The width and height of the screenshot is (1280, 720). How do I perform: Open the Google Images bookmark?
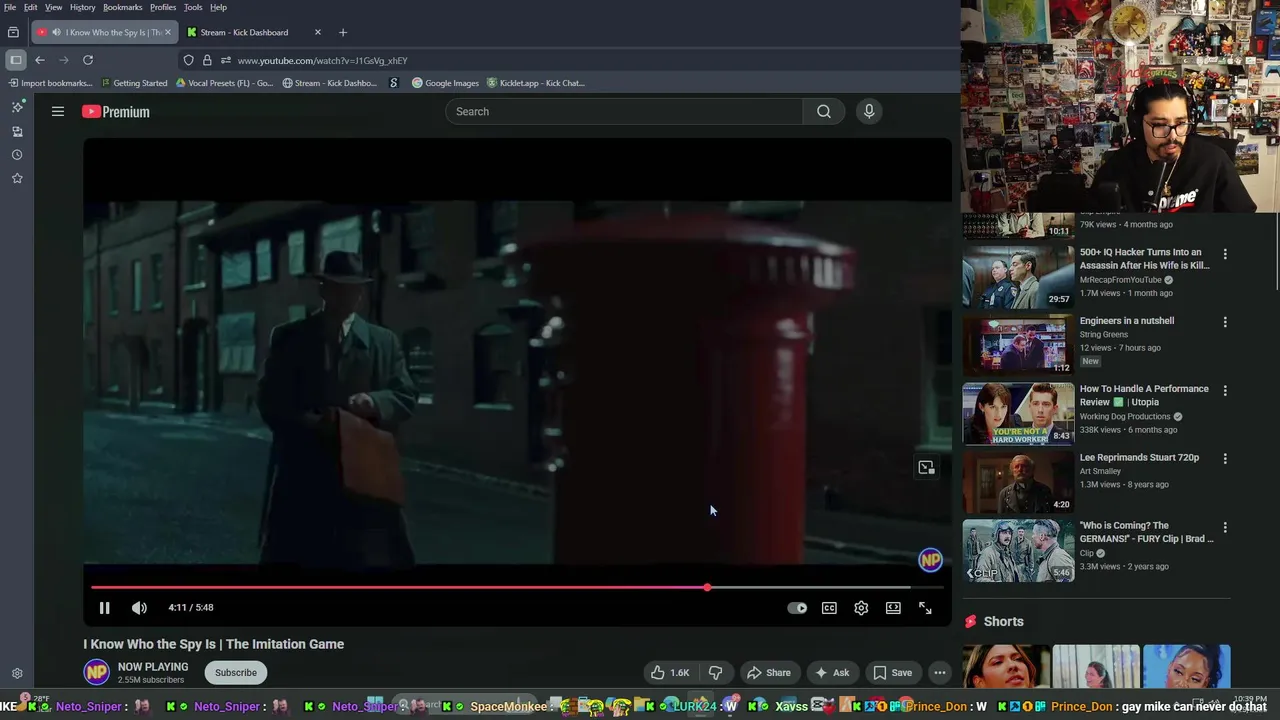pos(445,83)
